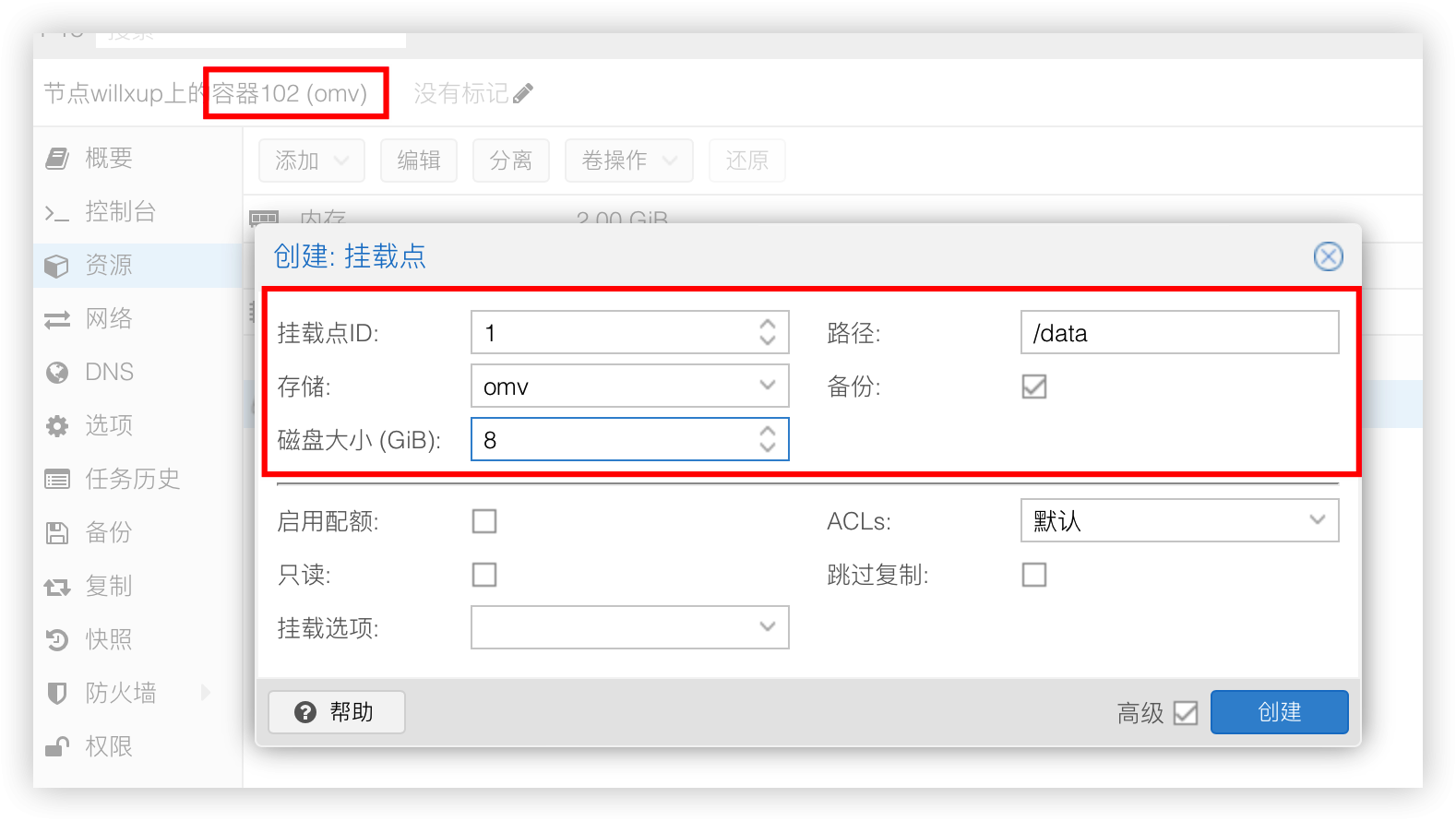Click the 分离 toolbar button
This screenshot has height=821, width=1456.
click(511, 161)
